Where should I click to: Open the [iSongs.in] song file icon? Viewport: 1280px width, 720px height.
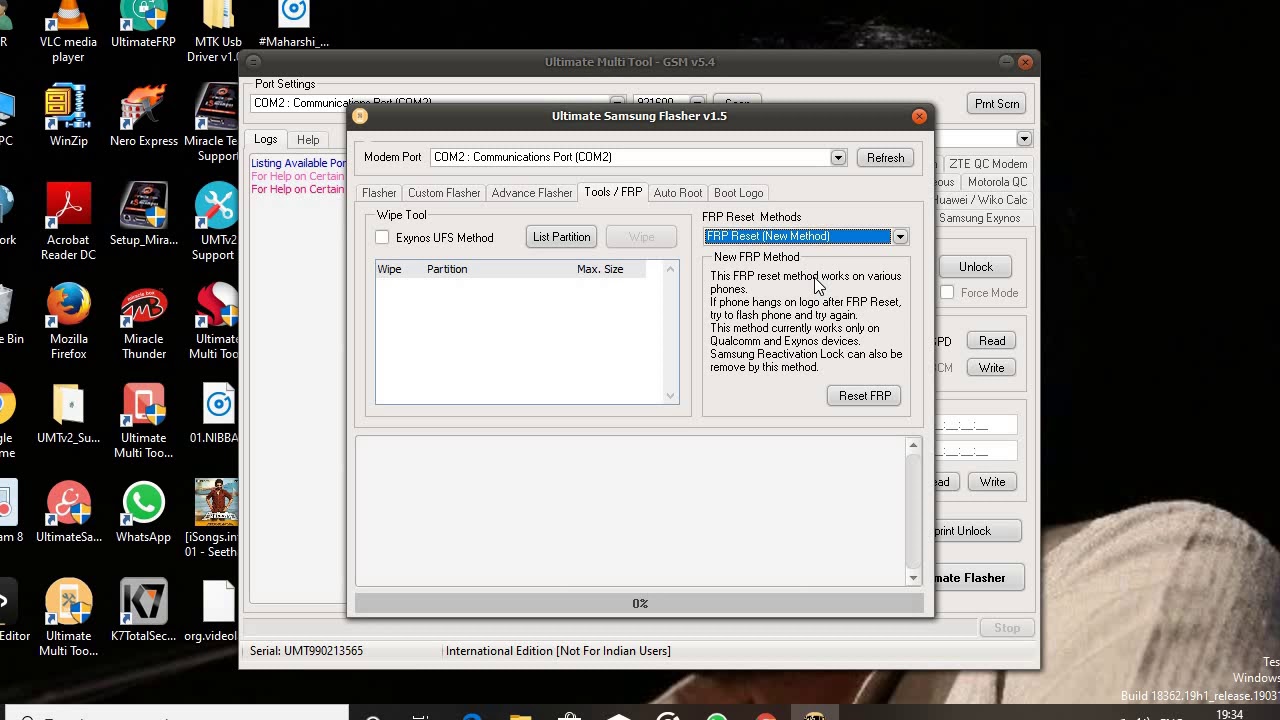(216, 519)
